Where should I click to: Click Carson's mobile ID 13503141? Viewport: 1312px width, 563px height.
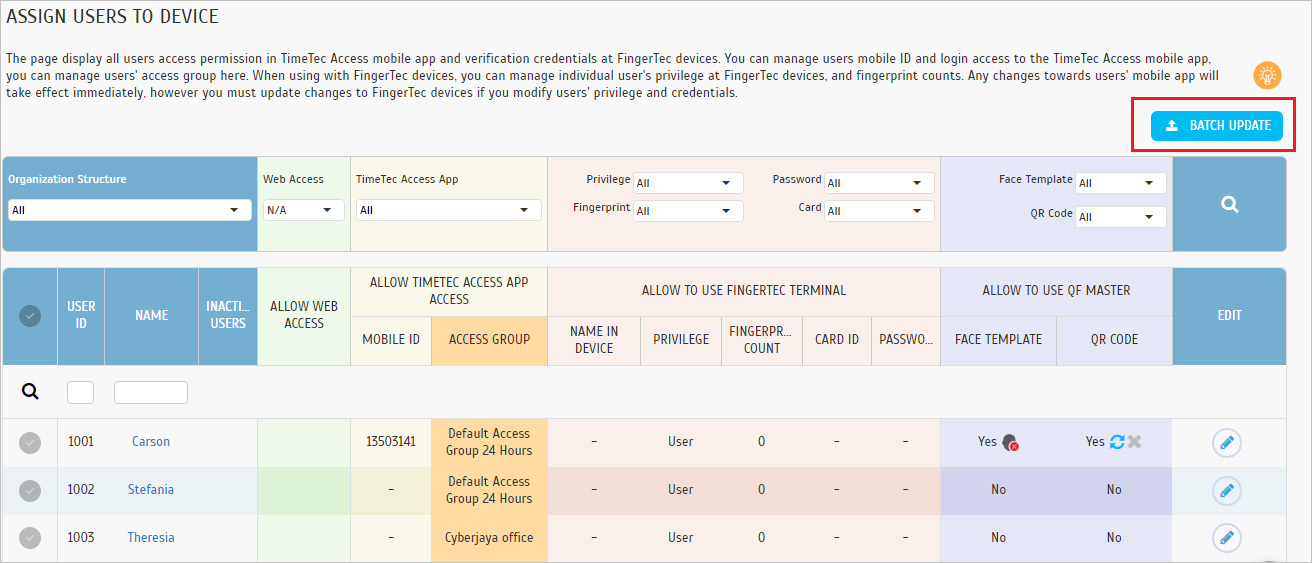point(391,442)
